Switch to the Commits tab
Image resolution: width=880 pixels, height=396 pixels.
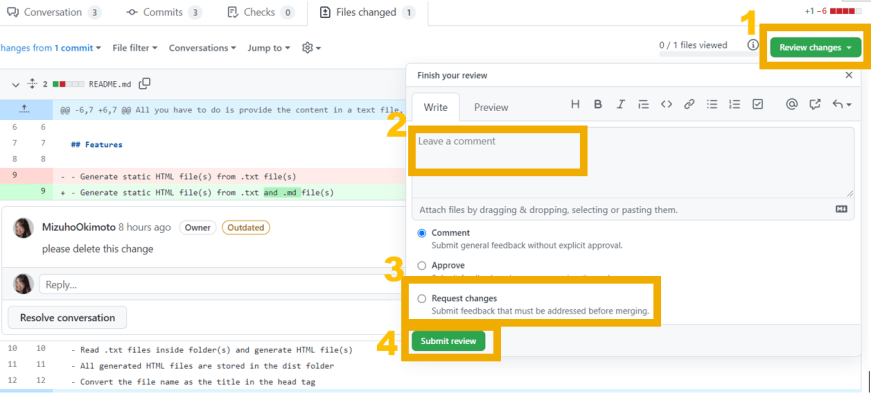click(164, 12)
